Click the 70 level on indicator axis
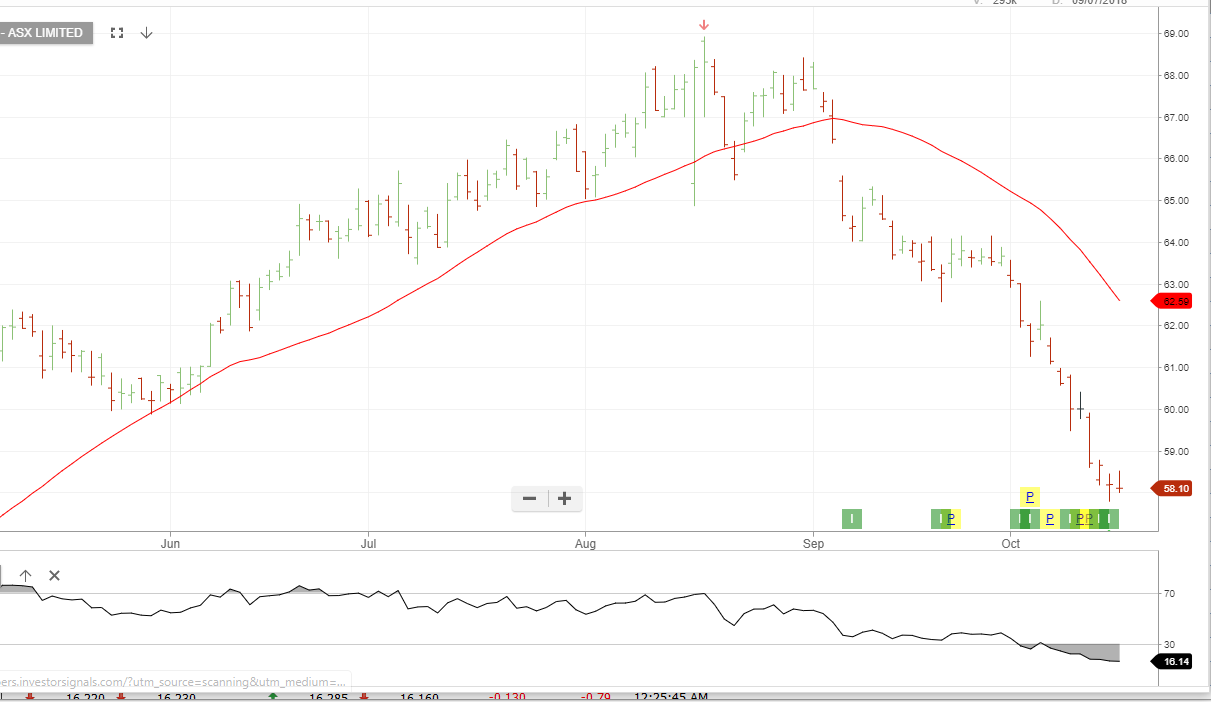1211x702 pixels. coord(1169,594)
